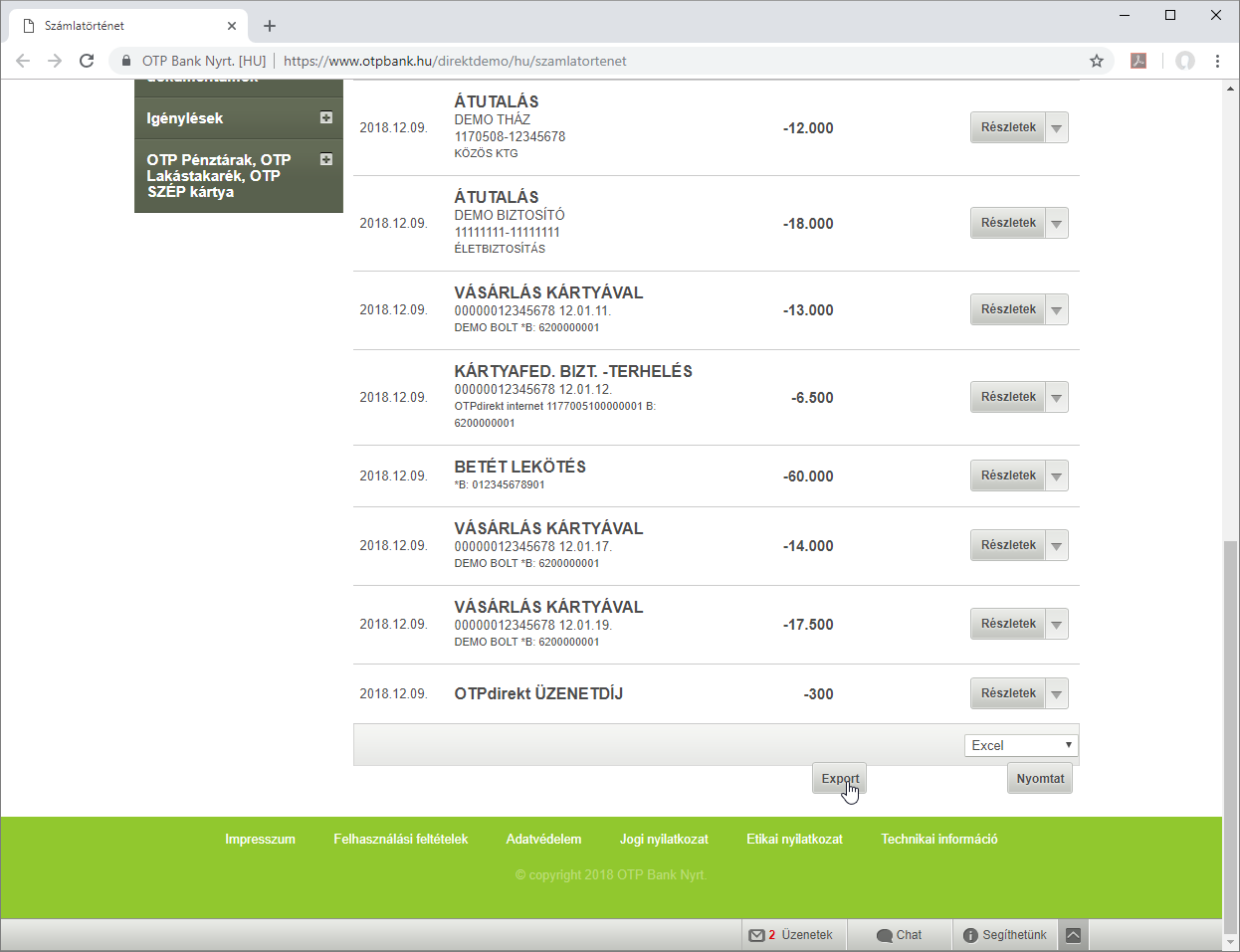Click the KÁRTYAFED. BIZT. -TERHELÉS title
This screenshot has width=1240, height=952.
573,371
